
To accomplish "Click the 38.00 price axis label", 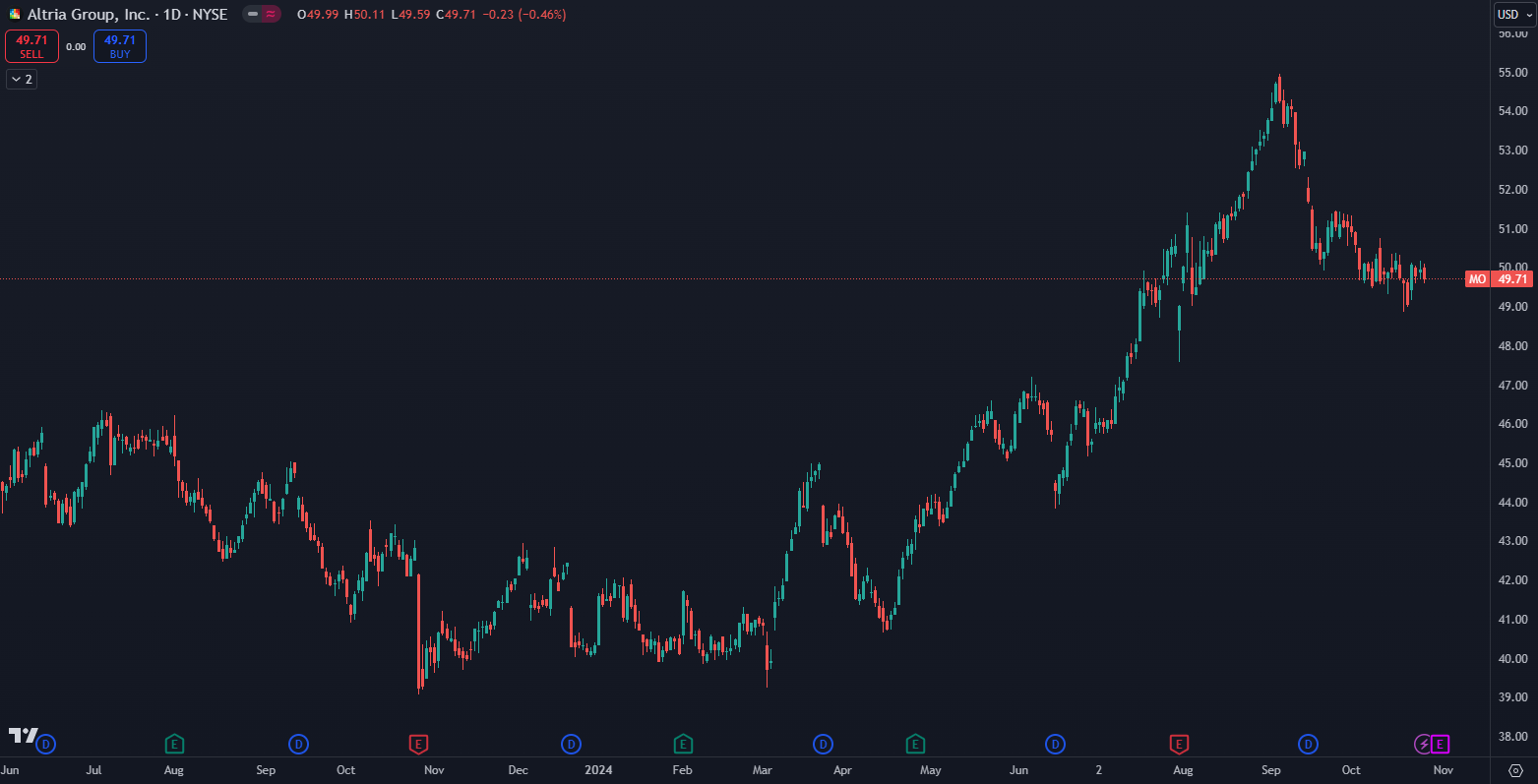I will point(1512,737).
